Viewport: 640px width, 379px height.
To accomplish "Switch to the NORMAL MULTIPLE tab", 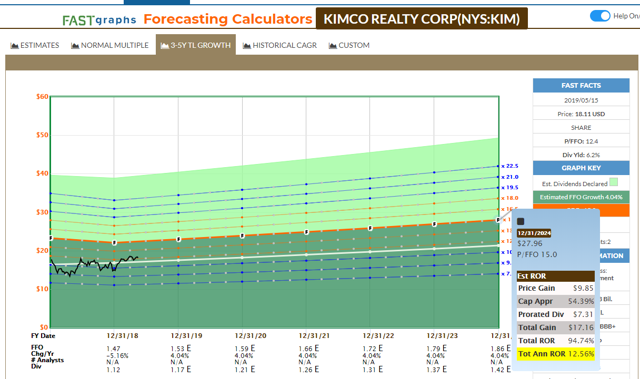I will [x=110, y=45].
